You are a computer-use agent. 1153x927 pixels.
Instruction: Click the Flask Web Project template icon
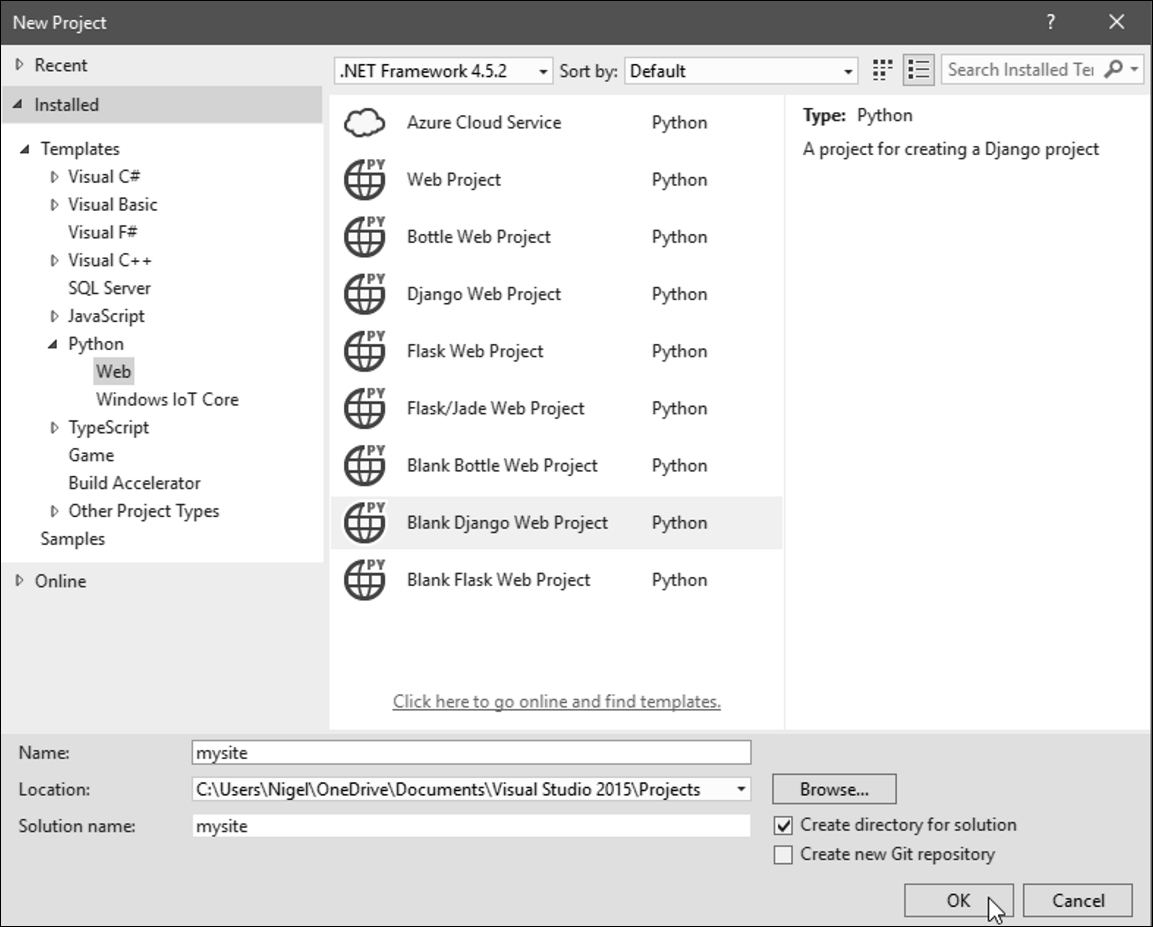coord(364,351)
